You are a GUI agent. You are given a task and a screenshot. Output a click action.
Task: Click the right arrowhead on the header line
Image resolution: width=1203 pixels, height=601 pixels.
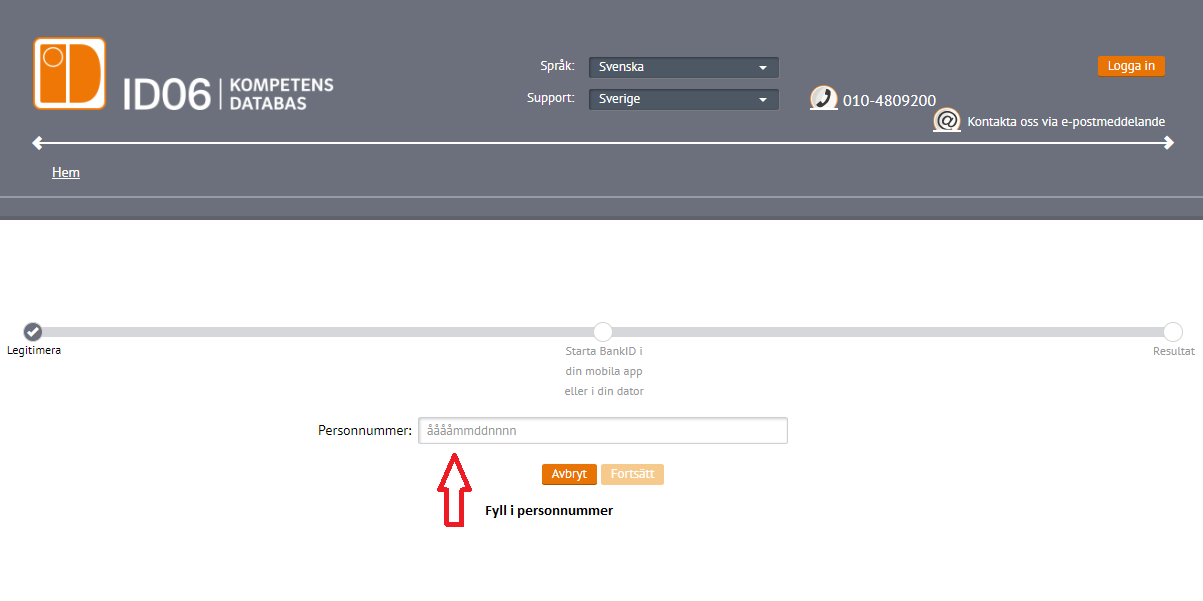1168,143
